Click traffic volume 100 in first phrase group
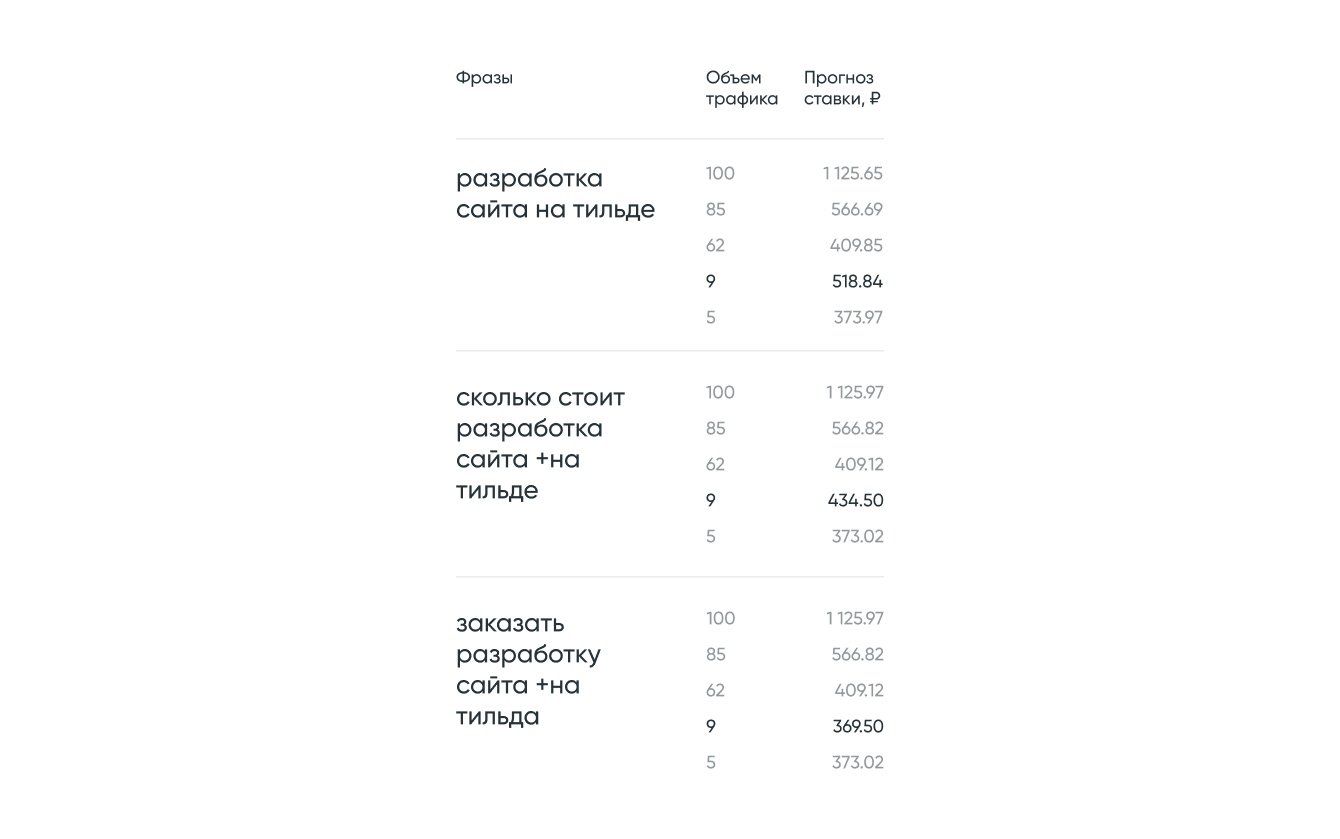Viewport: 1340px width, 839px height. coord(720,174)
